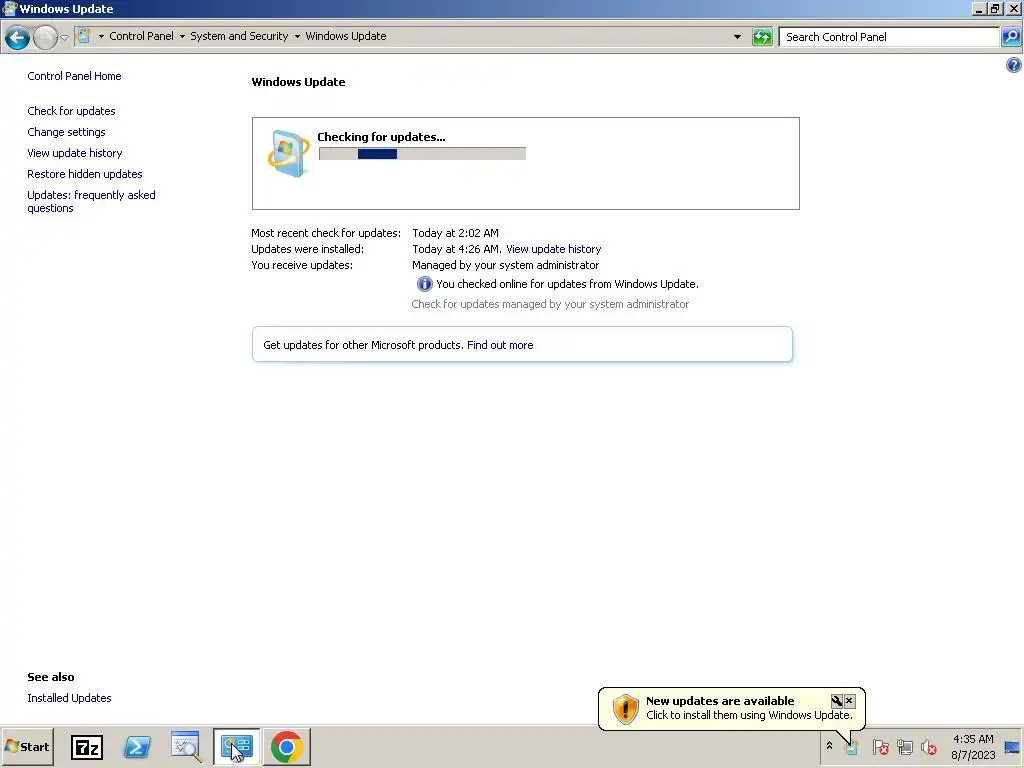This screenshot has width=1024, height=768.
Task: Minimize the Windows Update window
Action: click(978, 8)
